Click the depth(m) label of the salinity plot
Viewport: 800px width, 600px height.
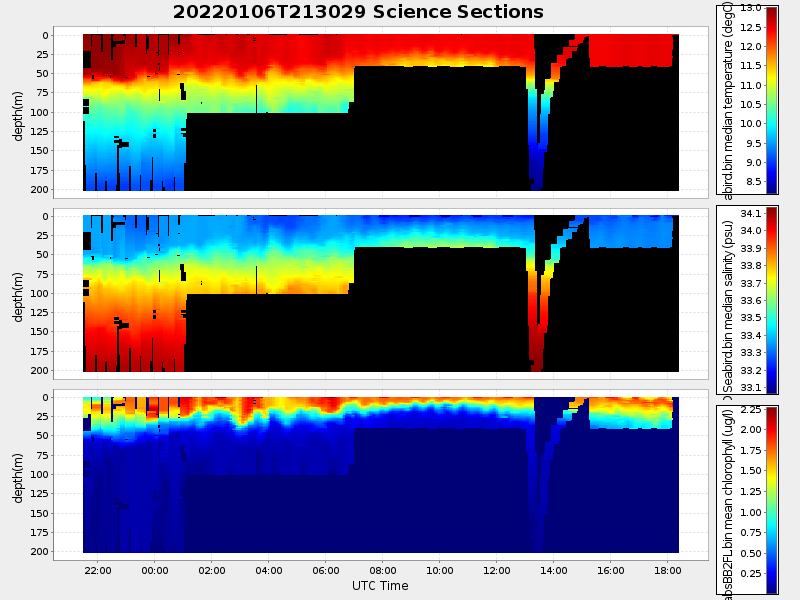(x=18, y=294)
